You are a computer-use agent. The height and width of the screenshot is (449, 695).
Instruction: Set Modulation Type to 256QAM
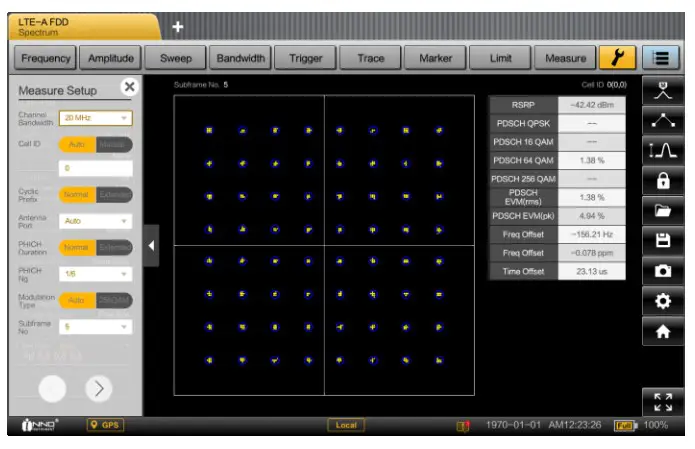[114, 300]
